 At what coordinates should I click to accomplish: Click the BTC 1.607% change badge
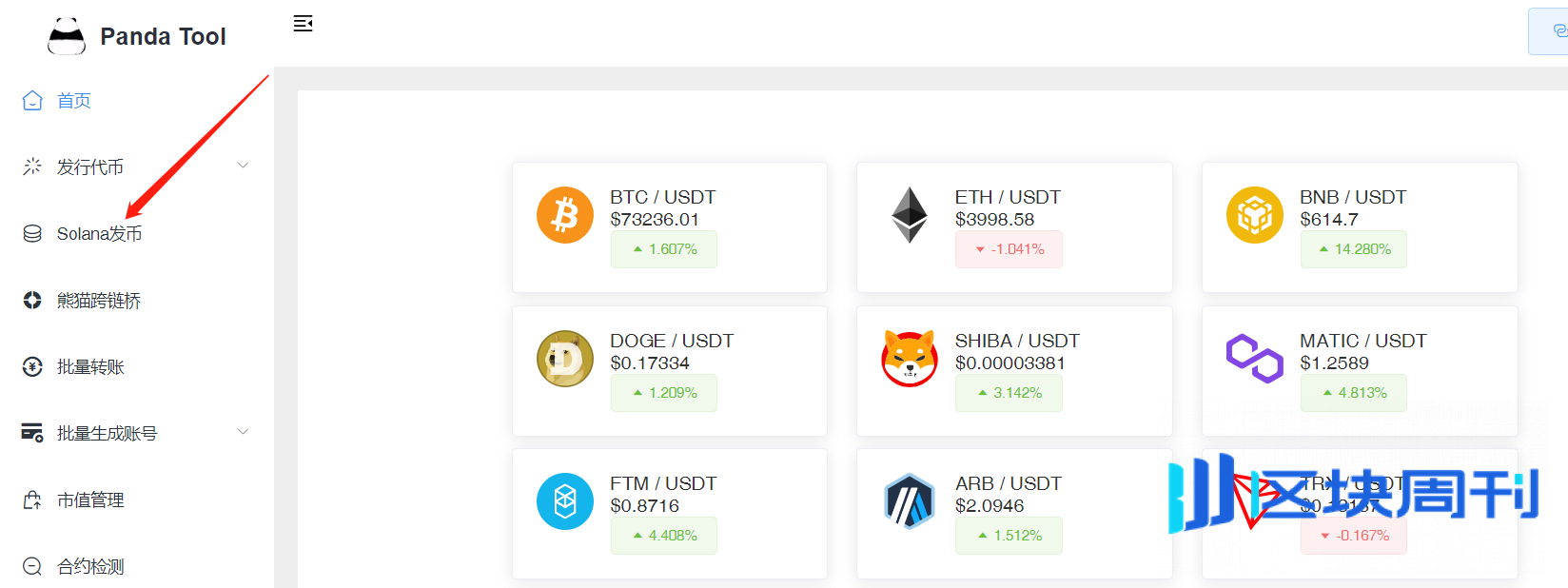(x=664, y=249)
